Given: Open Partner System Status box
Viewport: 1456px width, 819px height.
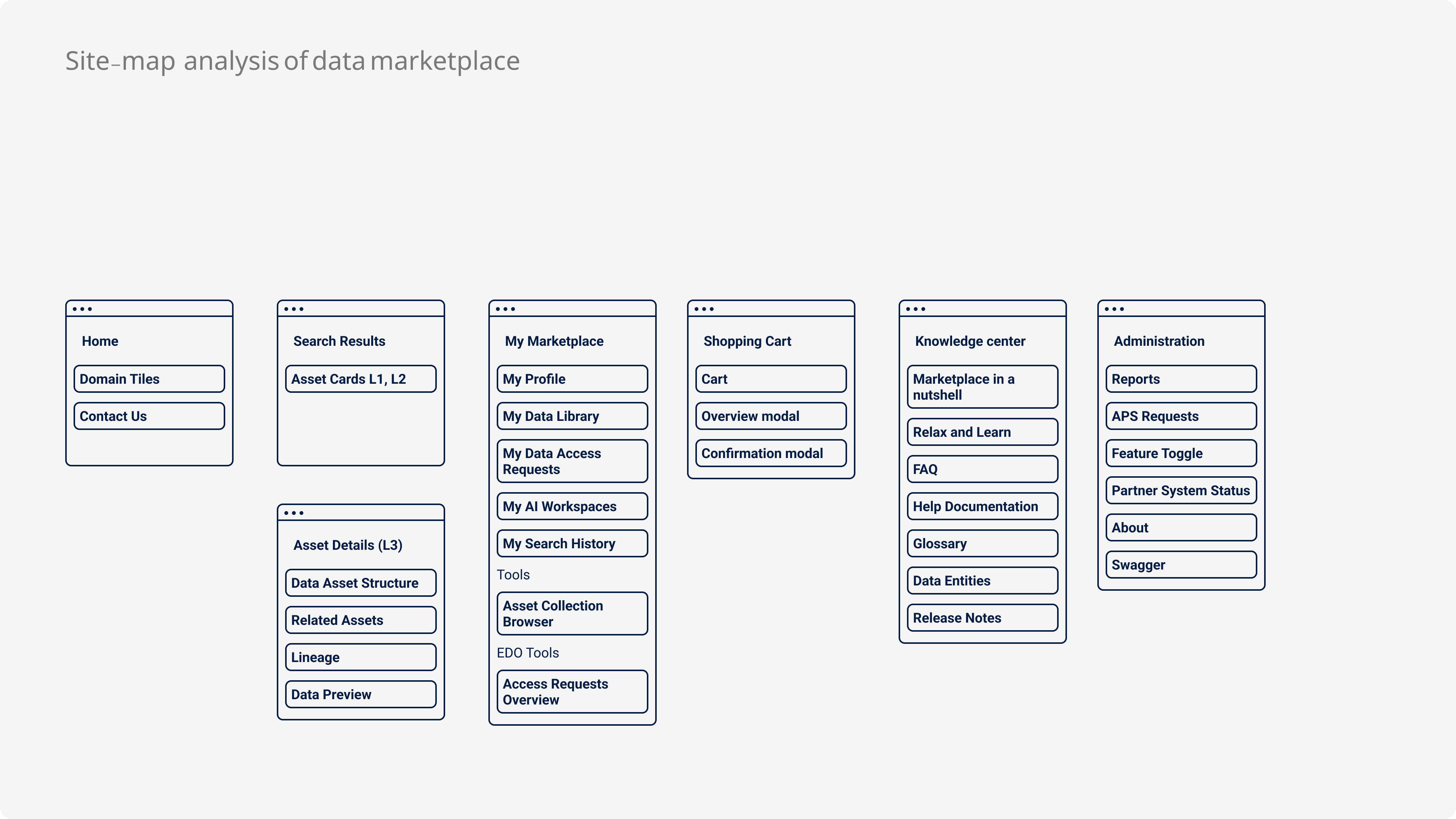Looking at the screenshot, I should click(1181, 491).
